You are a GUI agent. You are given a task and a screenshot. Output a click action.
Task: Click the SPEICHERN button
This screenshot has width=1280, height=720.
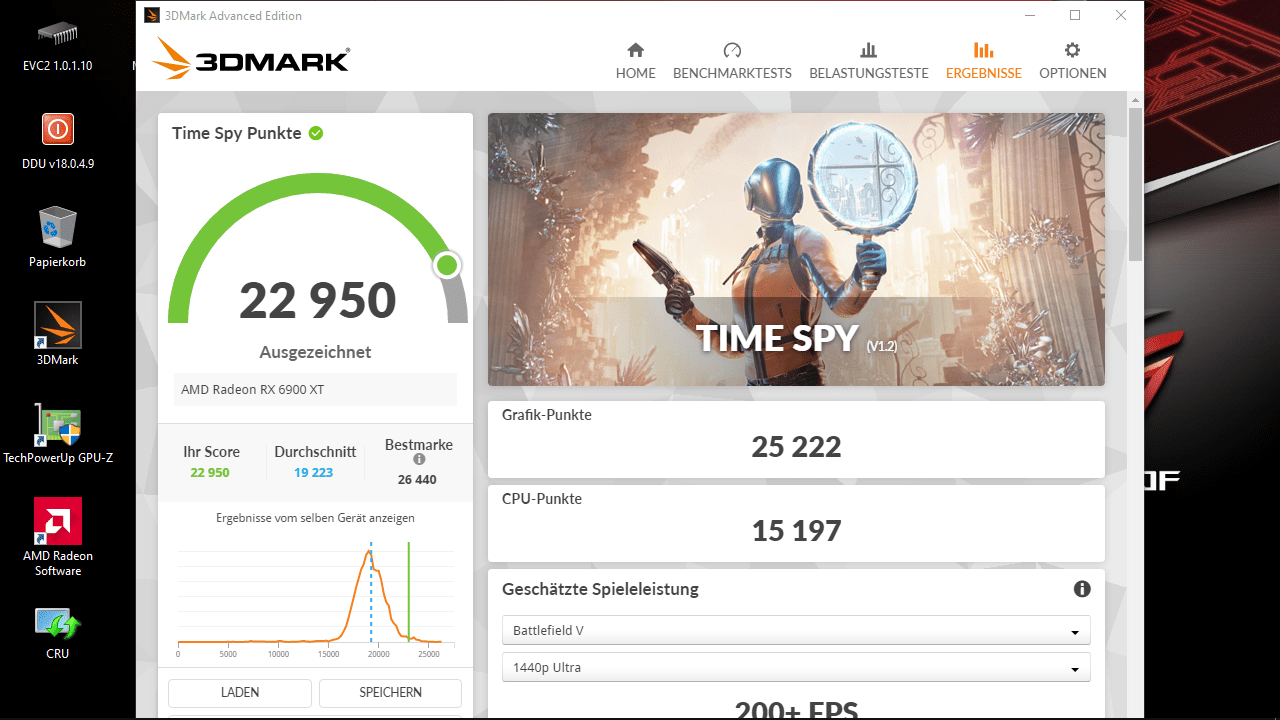pyautogui.click(x=390, y=692)
